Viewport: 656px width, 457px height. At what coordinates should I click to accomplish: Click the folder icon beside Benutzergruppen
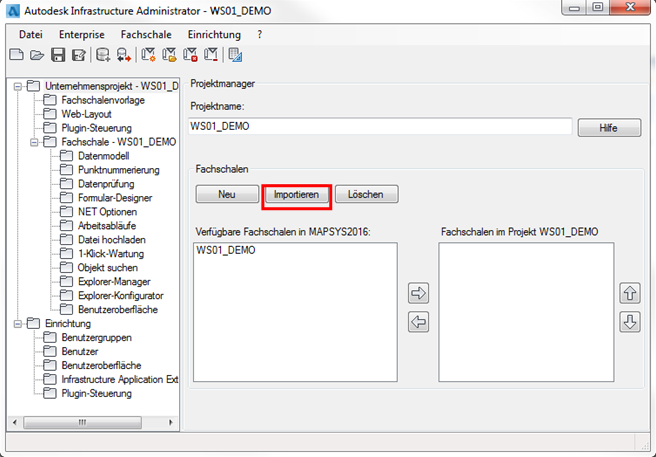(50, 337)
